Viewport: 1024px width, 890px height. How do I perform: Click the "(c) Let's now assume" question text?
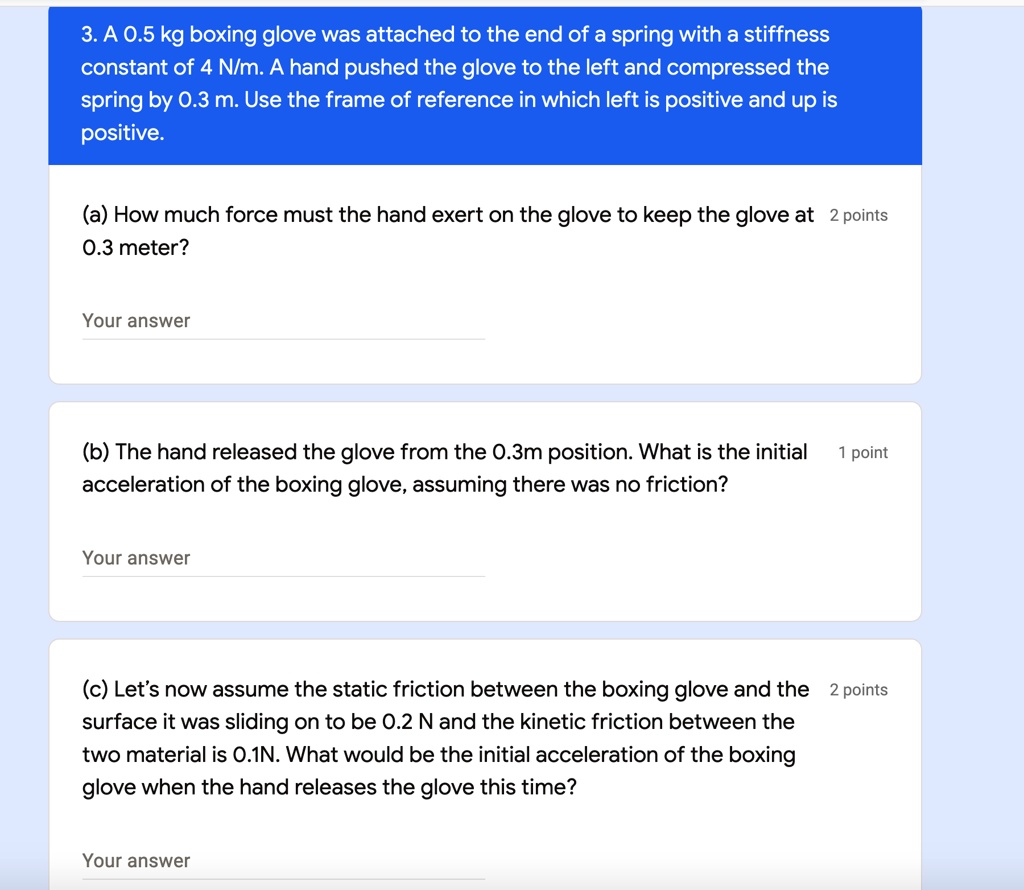coord(445,689)
